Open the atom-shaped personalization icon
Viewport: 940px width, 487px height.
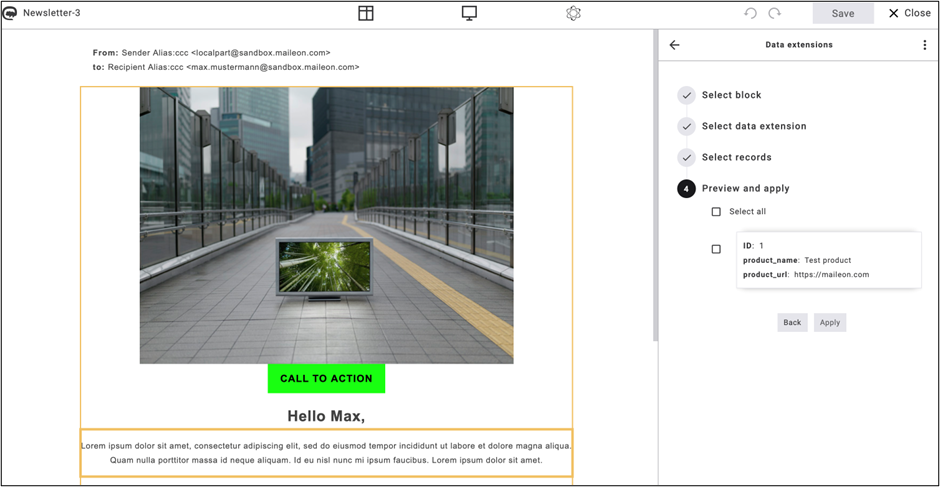(x=574, y=13)
